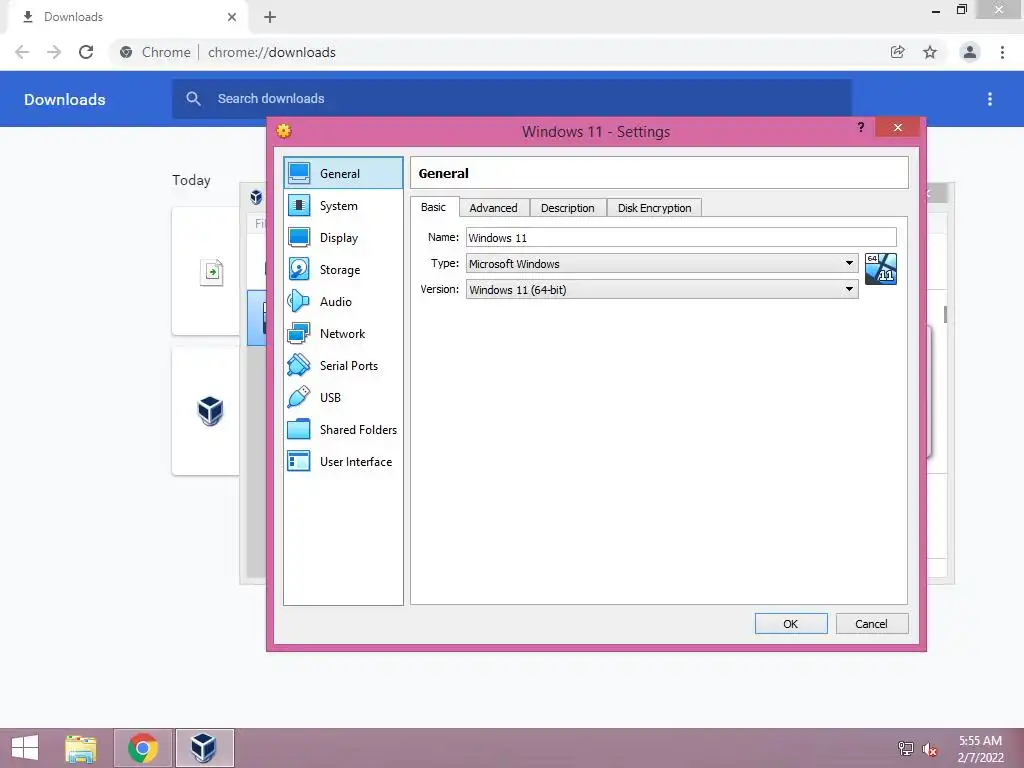Click the network tray icon
The height and width of the screenshot is (768, 1024).
point(905,748)
